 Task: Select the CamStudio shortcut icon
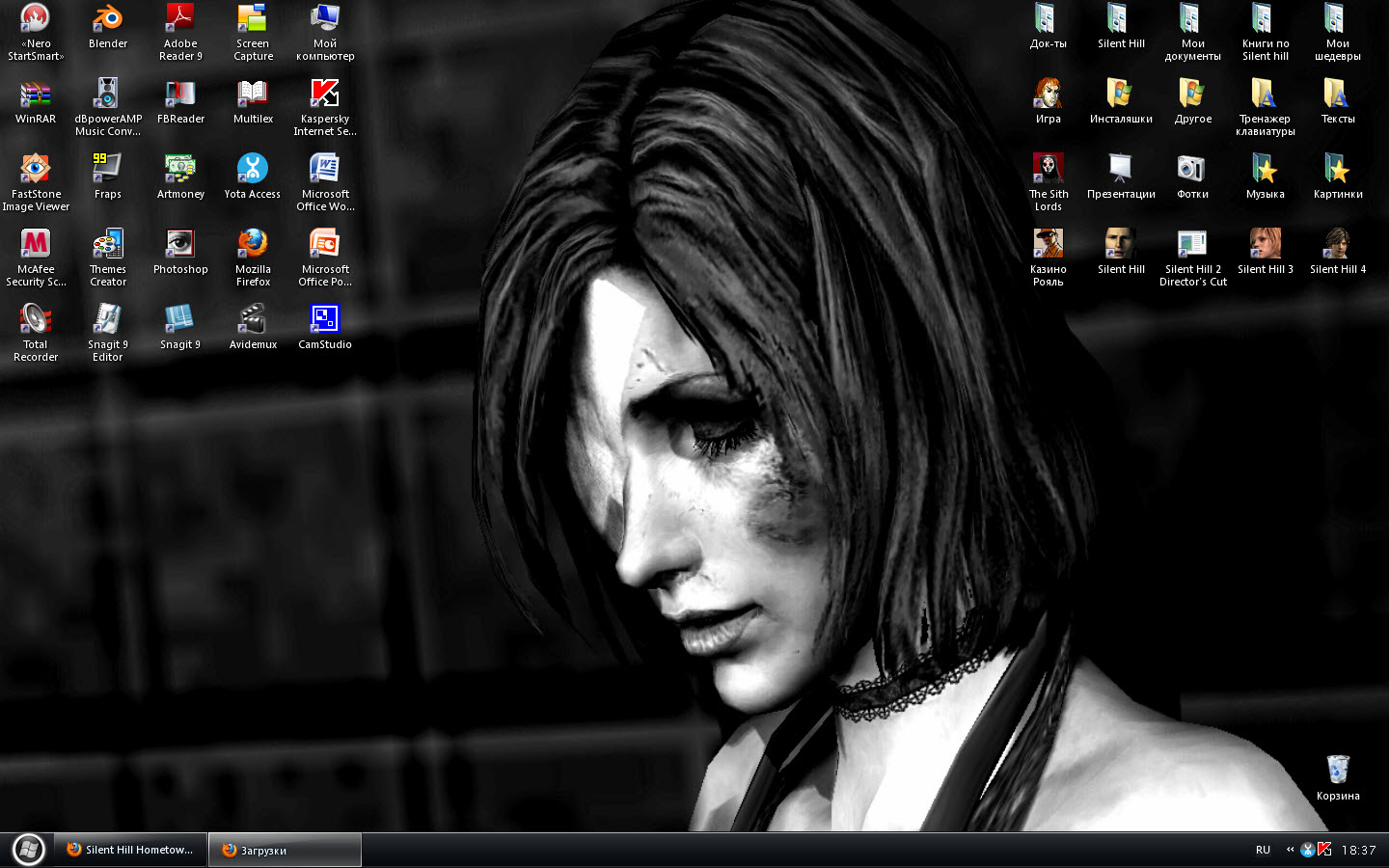[325, 320]
